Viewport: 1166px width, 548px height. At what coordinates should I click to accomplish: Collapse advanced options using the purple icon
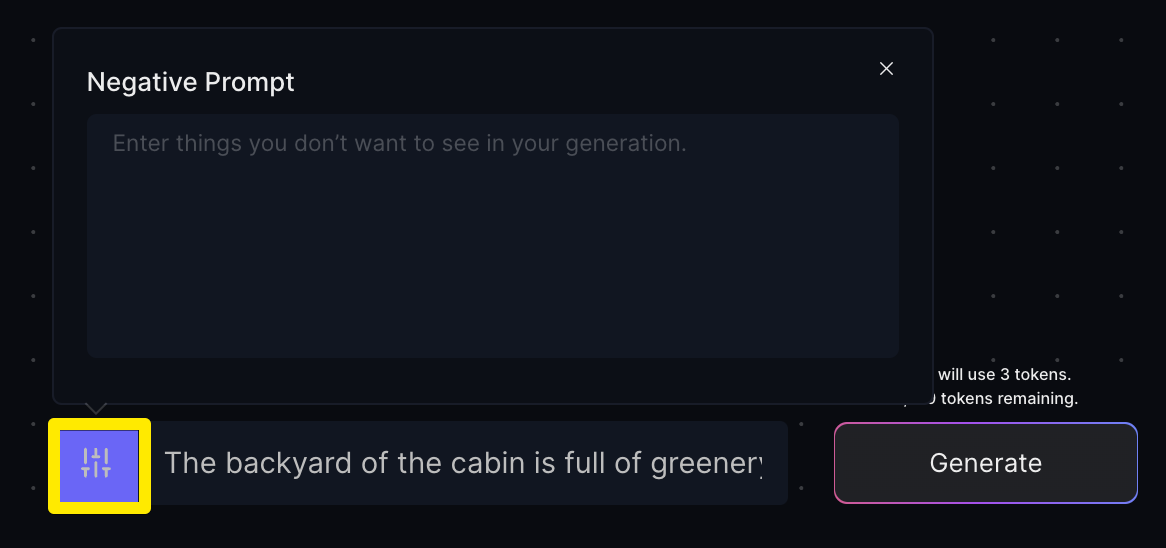click(98, 465)
